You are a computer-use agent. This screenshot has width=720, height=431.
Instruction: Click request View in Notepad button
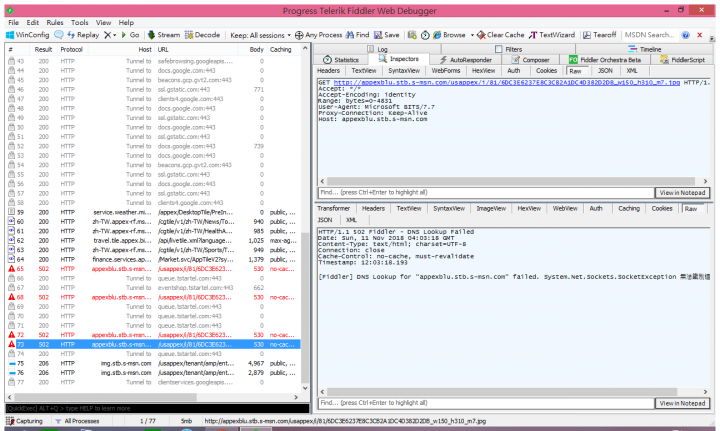(x=682, y=193)
